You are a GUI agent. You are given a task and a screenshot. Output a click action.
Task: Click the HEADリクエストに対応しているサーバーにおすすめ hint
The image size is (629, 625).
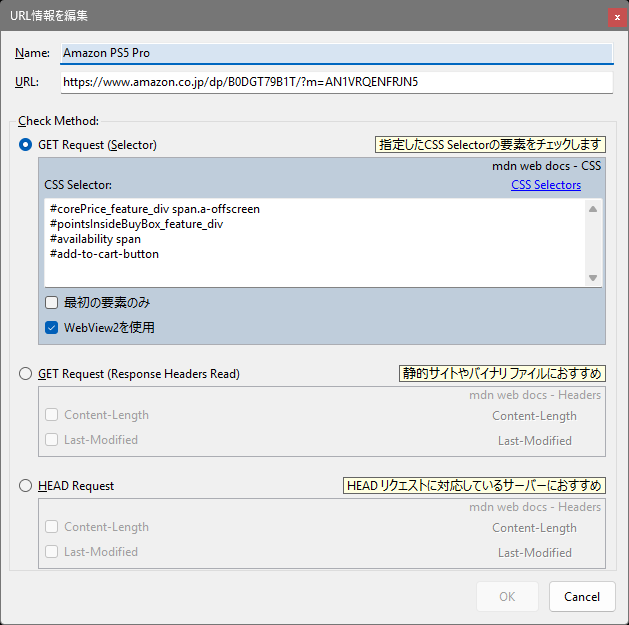474,485
